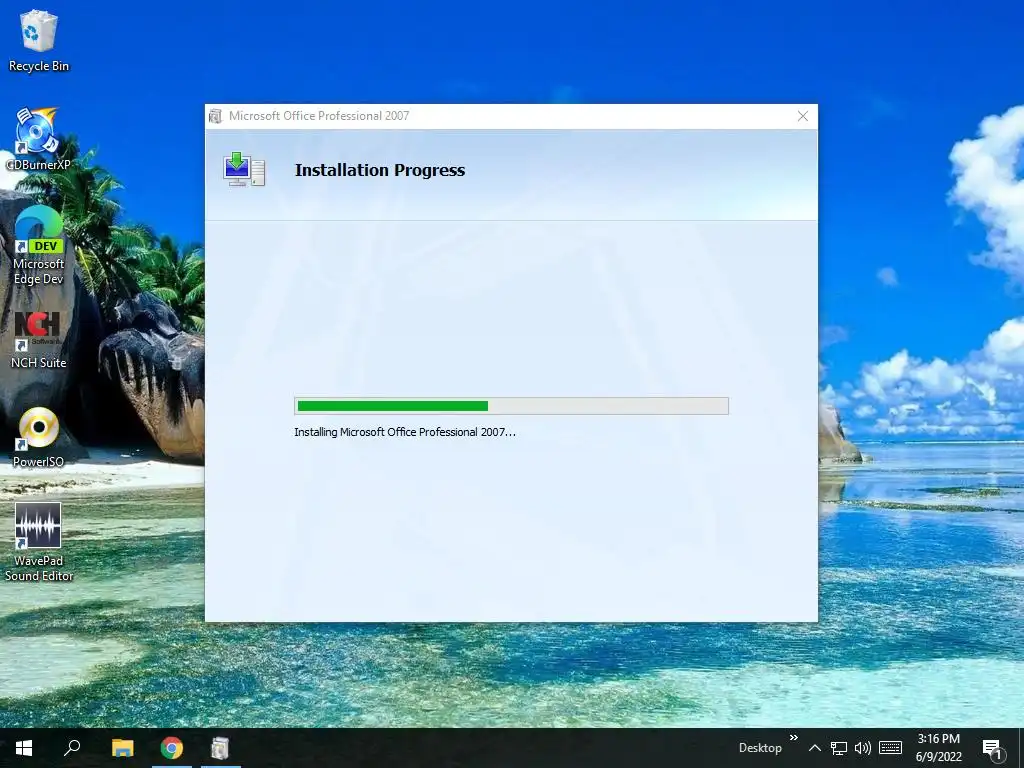
Task: Open the Windows Start menu
Action: coord(24,748)
